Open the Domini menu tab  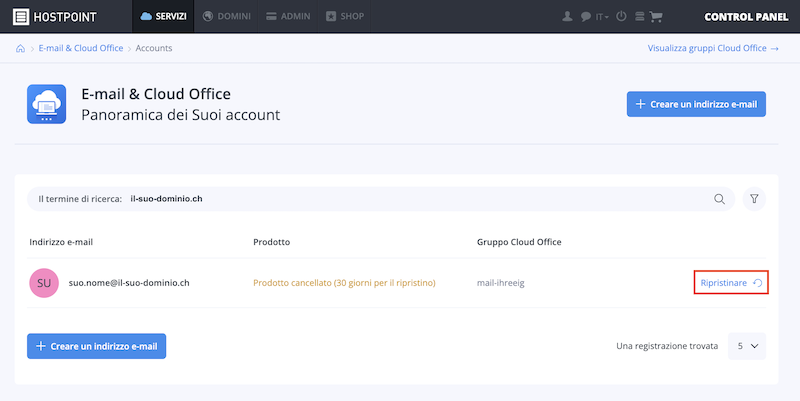(226, 16)
